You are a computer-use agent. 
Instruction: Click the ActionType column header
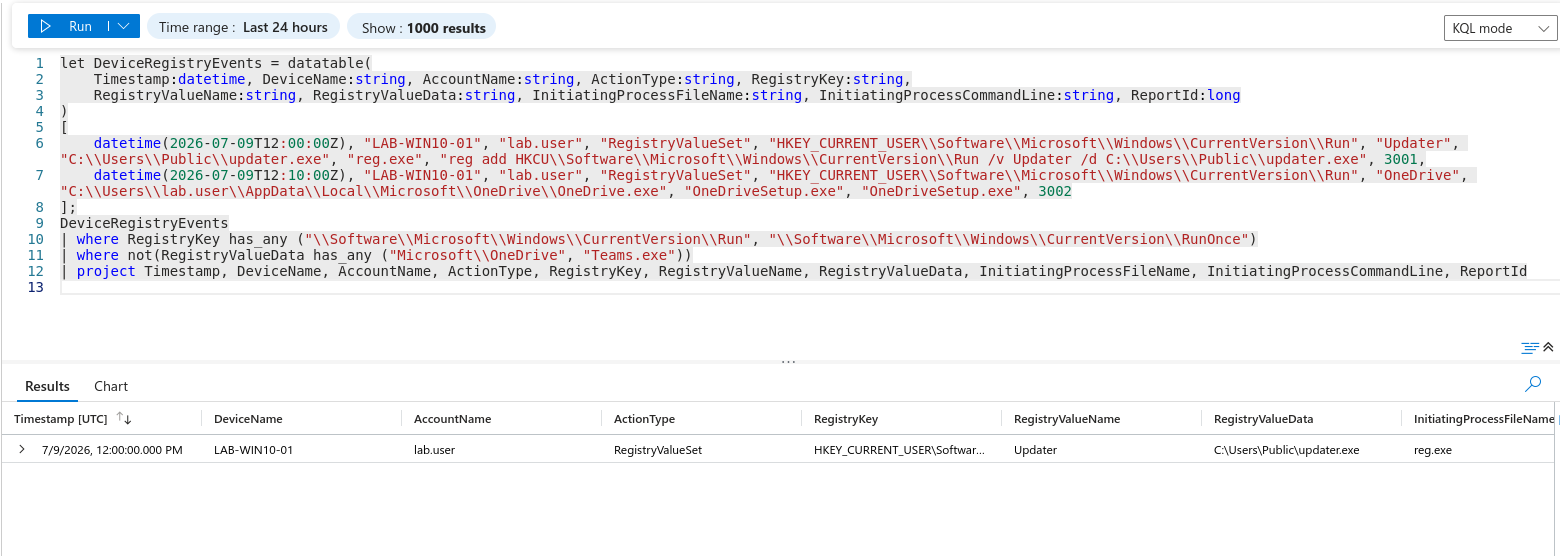pyautogui.click(x=644, y=419)
